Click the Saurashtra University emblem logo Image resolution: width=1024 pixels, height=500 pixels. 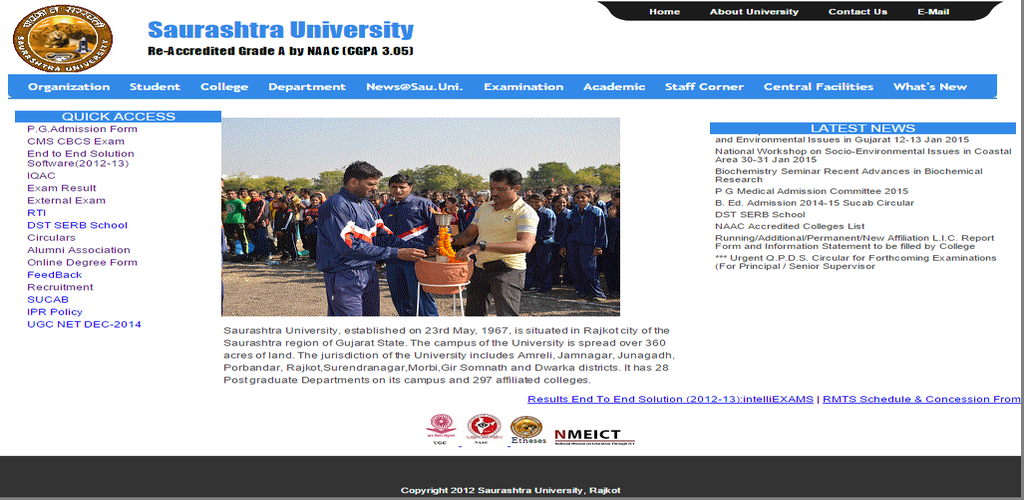tap(62, 38)
